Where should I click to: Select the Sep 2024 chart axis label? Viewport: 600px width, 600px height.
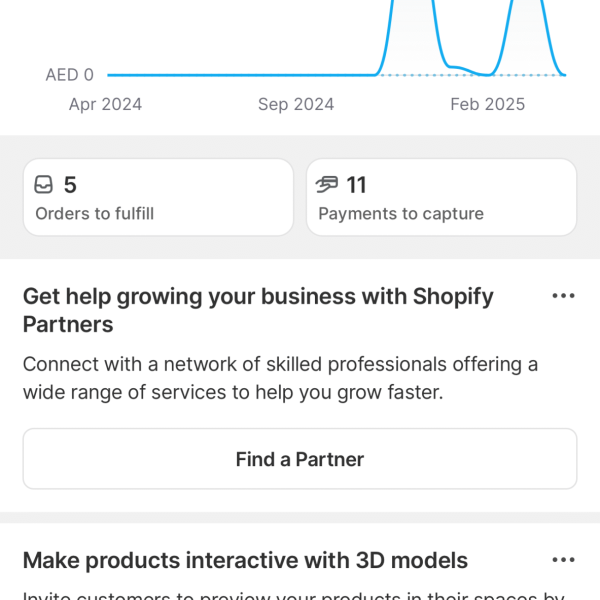(296, 104)
